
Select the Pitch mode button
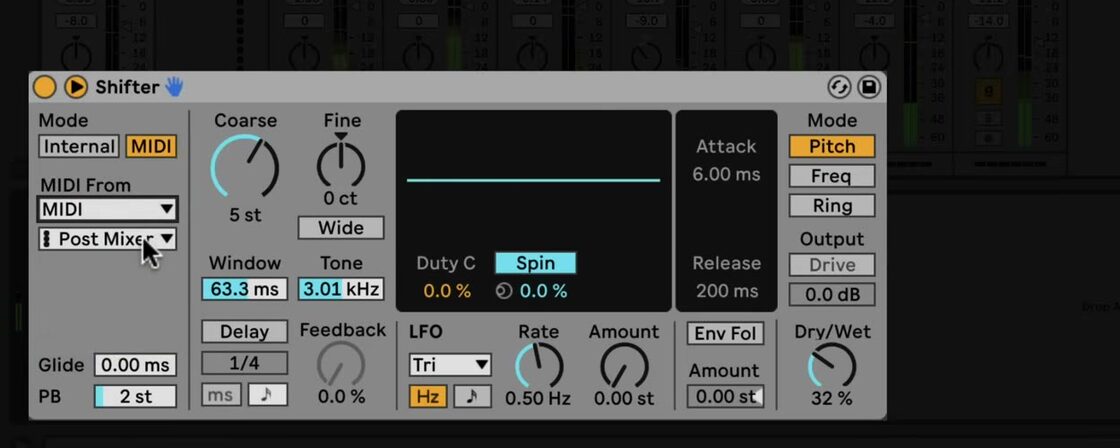(x=832, y=146)
